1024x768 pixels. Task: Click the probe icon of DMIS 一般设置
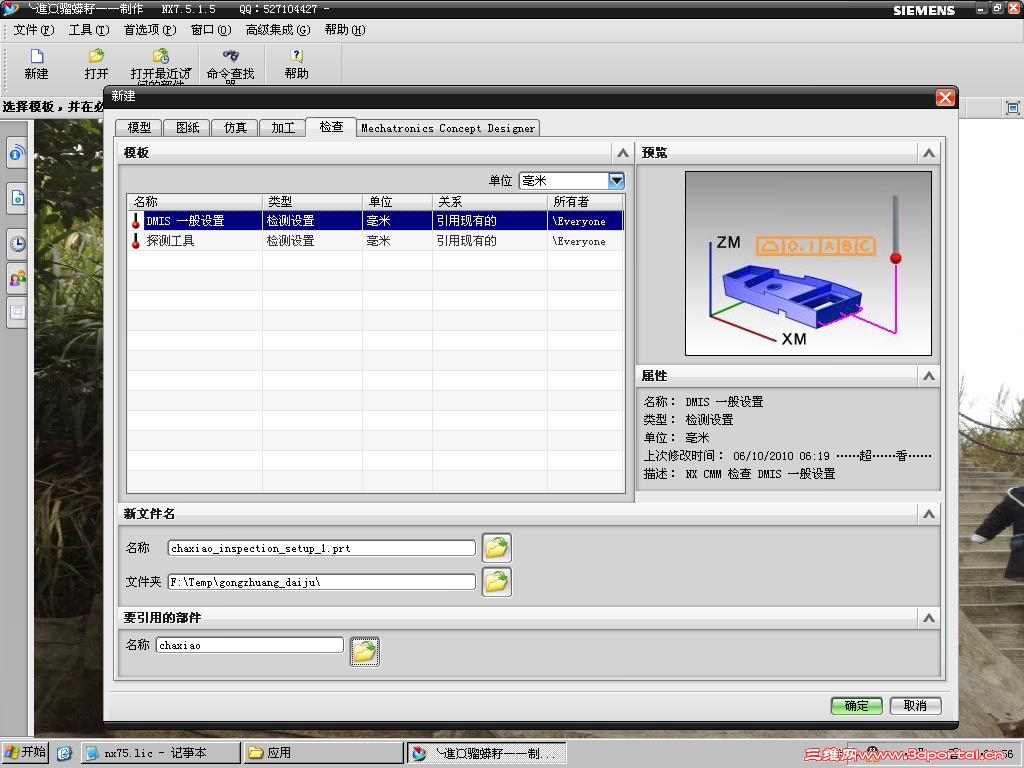click(136, 221)
